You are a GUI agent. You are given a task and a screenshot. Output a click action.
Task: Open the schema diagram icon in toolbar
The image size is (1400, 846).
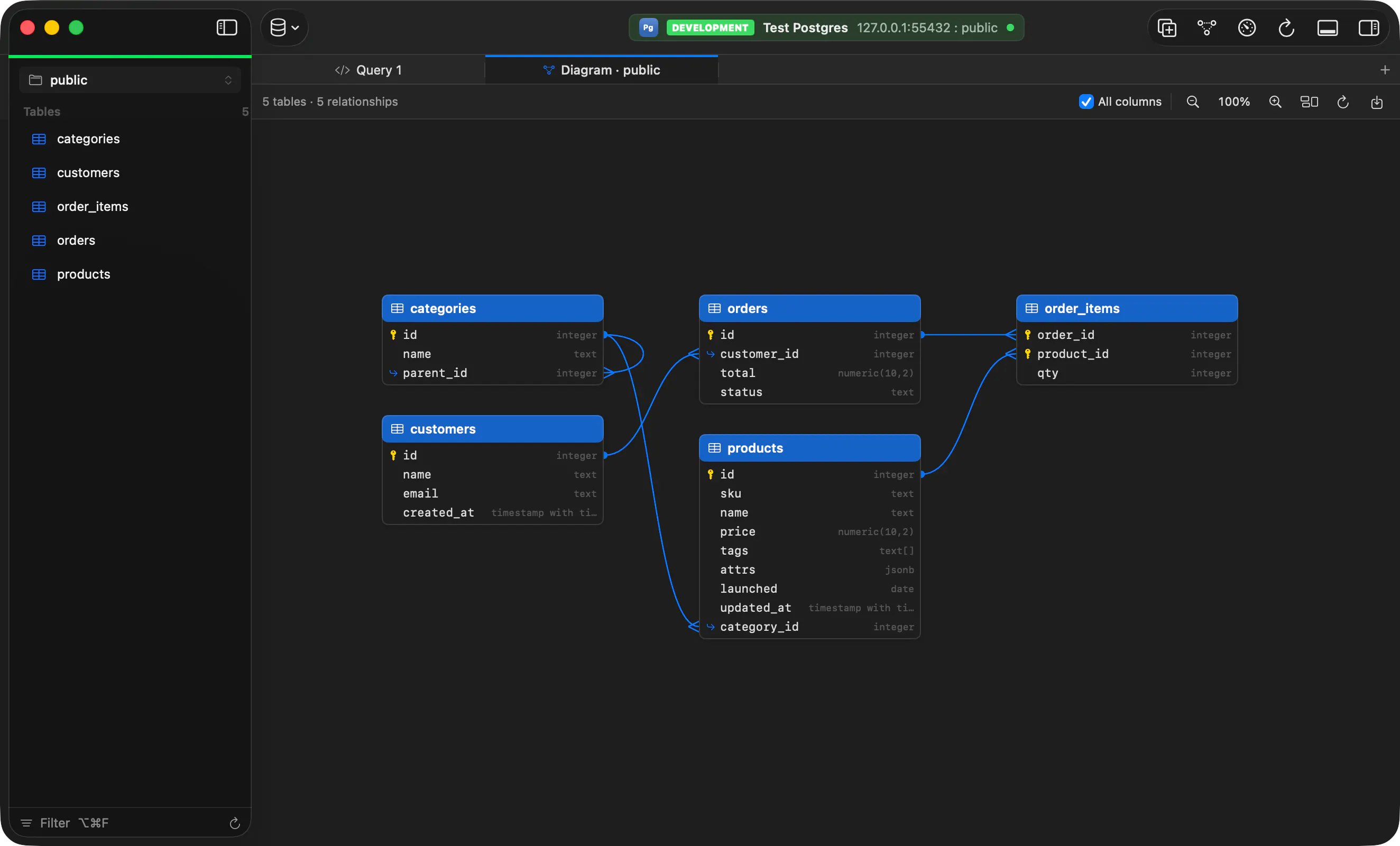pos(1206,27)
